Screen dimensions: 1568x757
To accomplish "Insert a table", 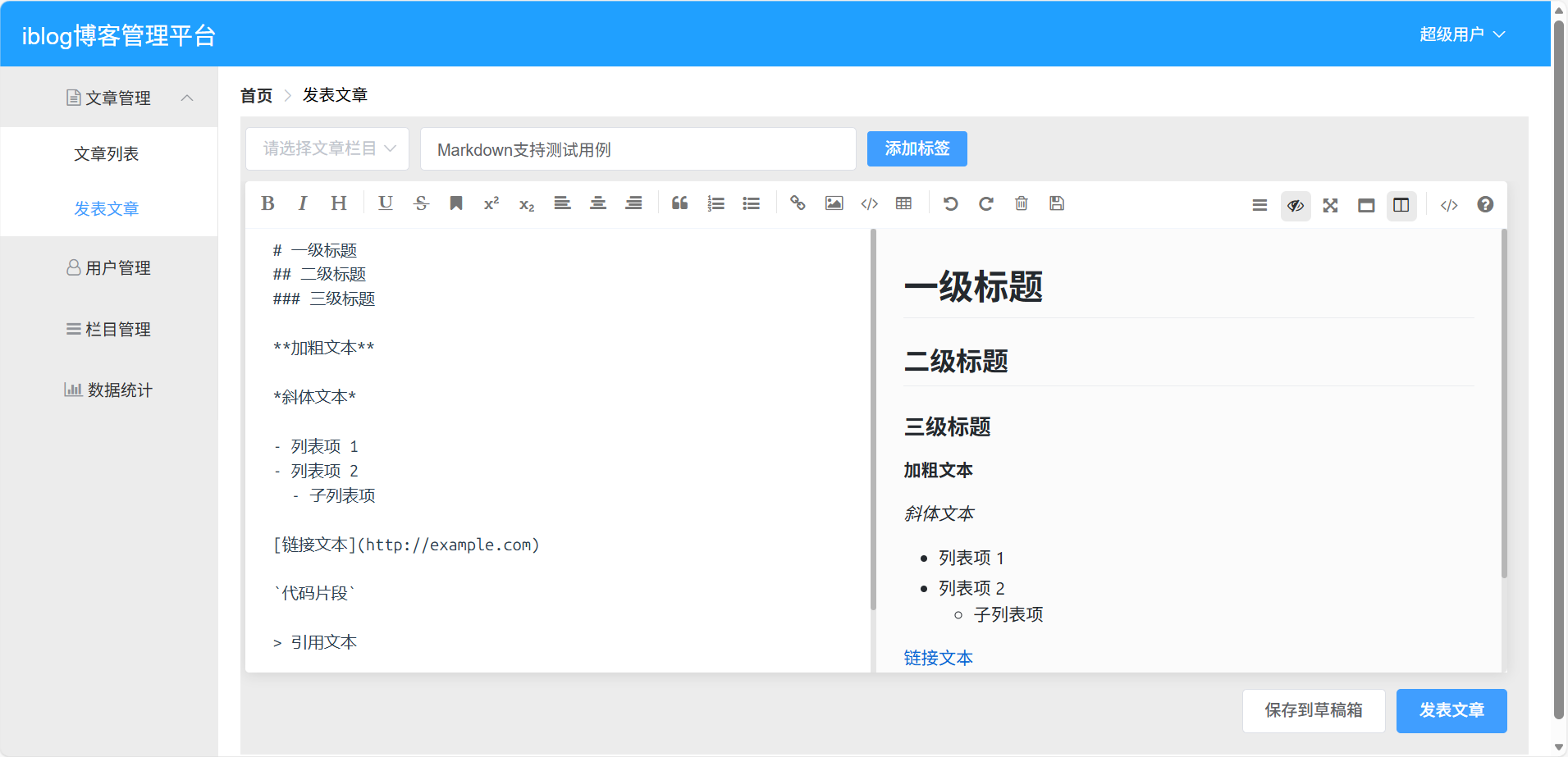I will pos(904,203).
